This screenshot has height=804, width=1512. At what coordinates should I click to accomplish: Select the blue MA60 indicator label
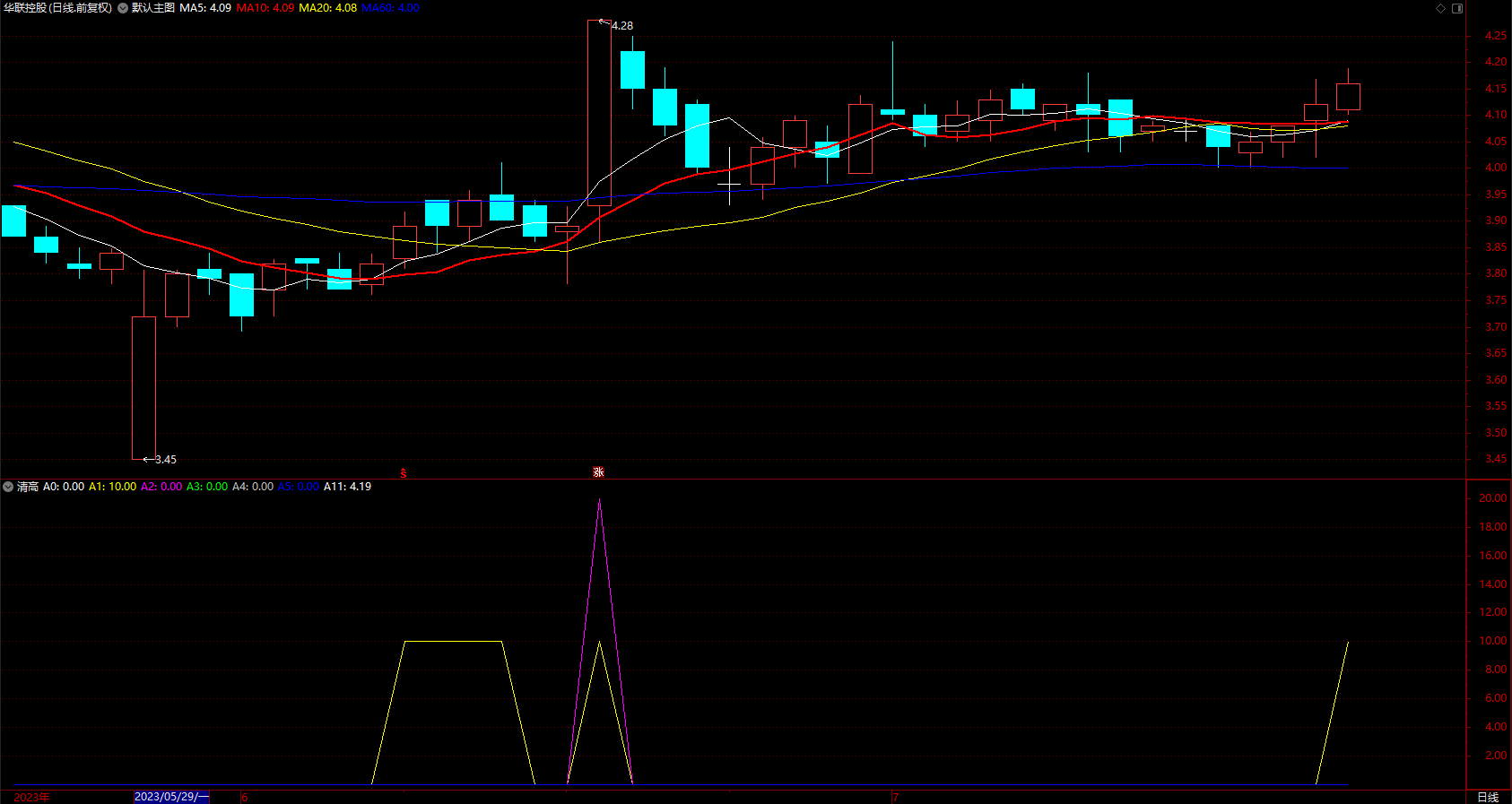coord(391,8)
